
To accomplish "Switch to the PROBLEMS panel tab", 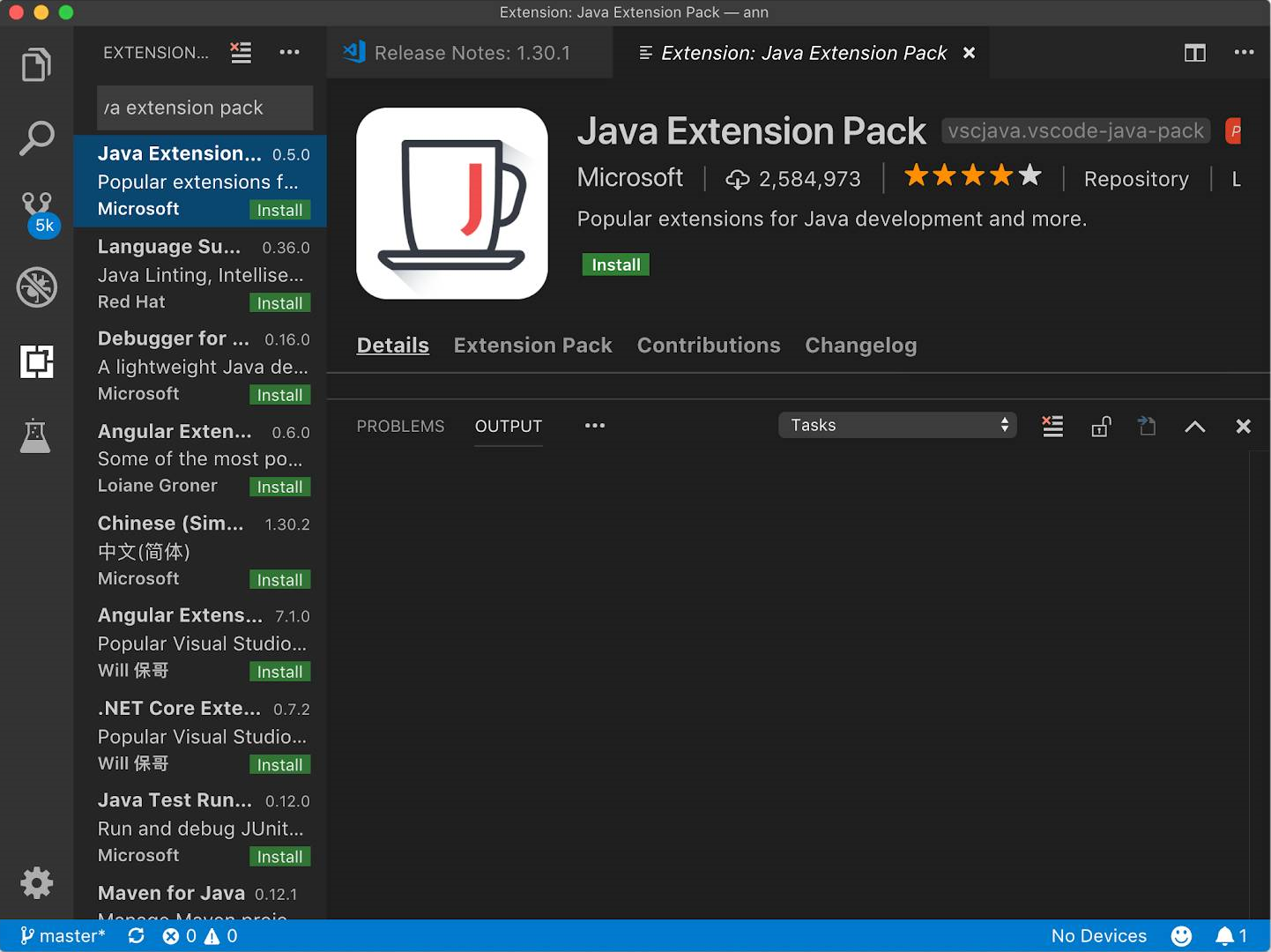I will (x=400, y=426).
